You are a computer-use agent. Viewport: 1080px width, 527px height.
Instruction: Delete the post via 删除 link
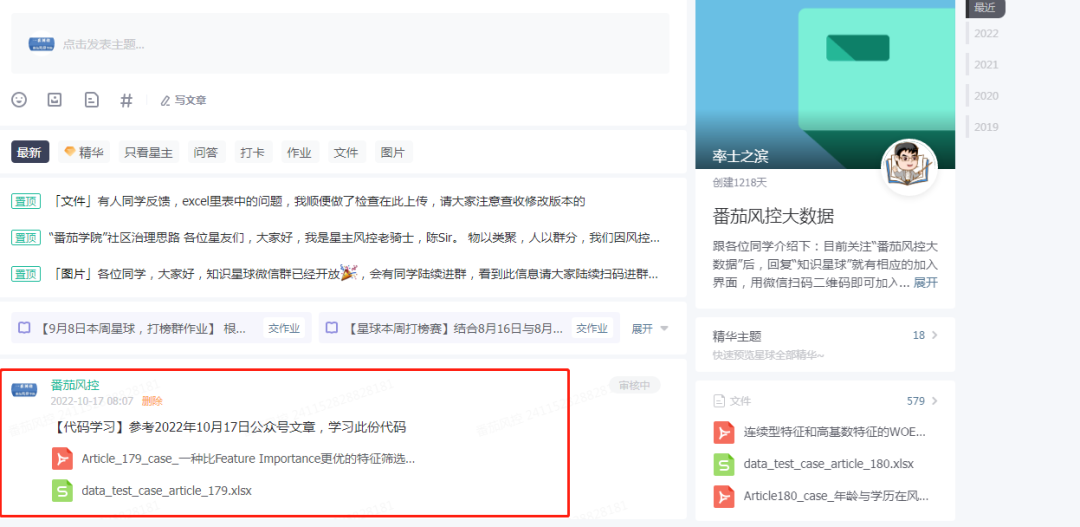[152, 401]
